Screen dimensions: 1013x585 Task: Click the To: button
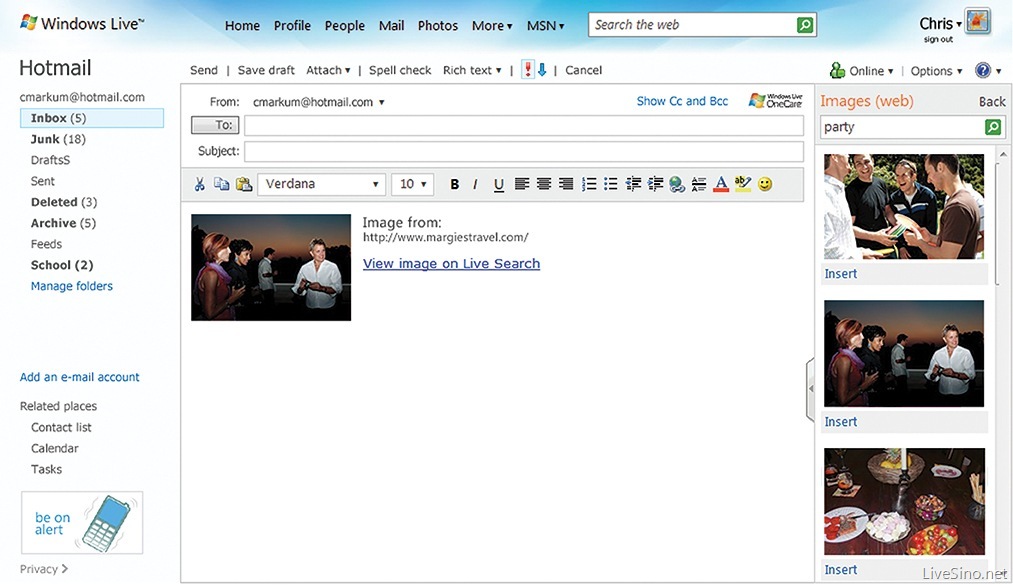(215, 125)
